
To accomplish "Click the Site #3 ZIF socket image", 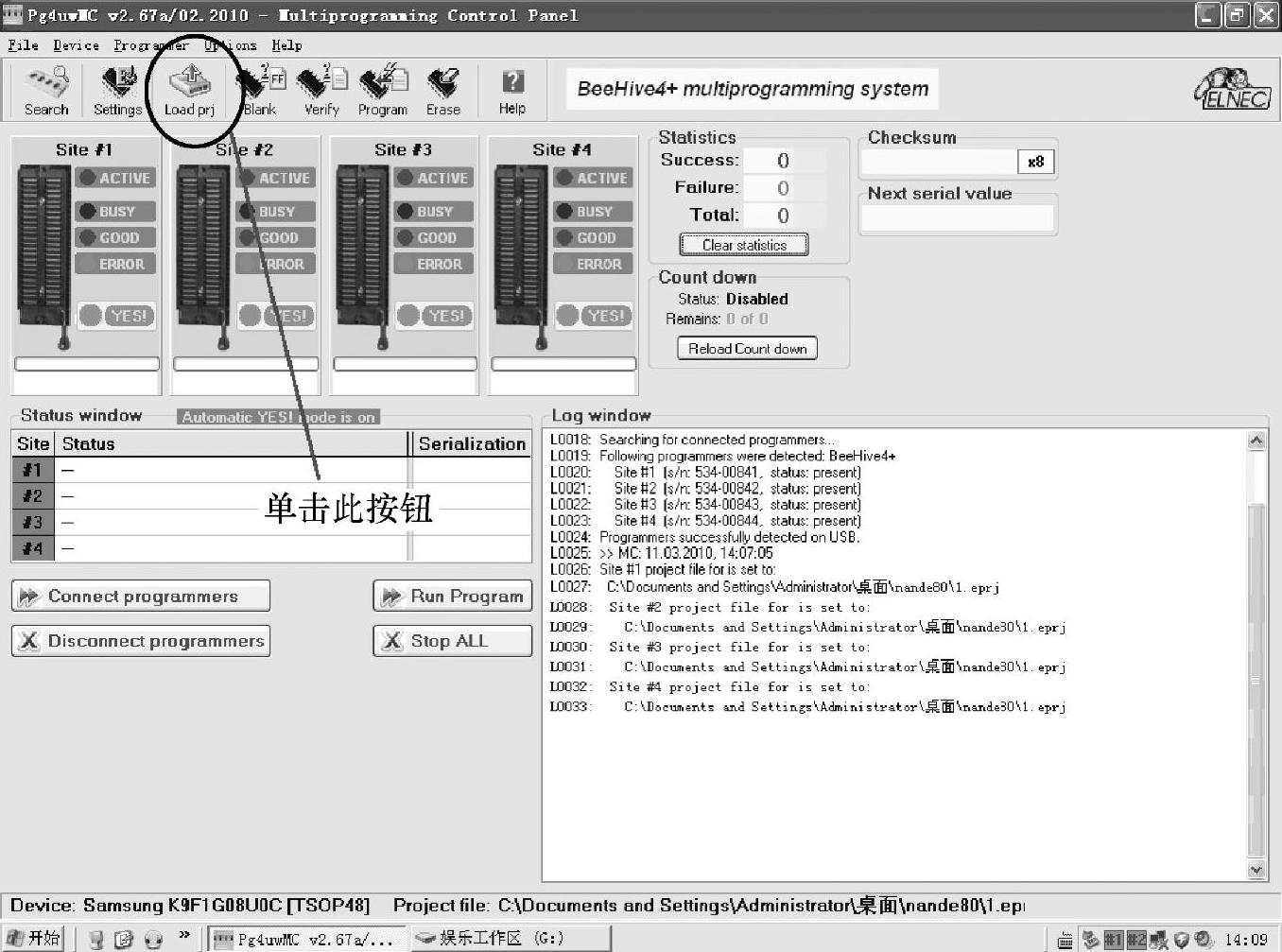I will click(362, 257).
